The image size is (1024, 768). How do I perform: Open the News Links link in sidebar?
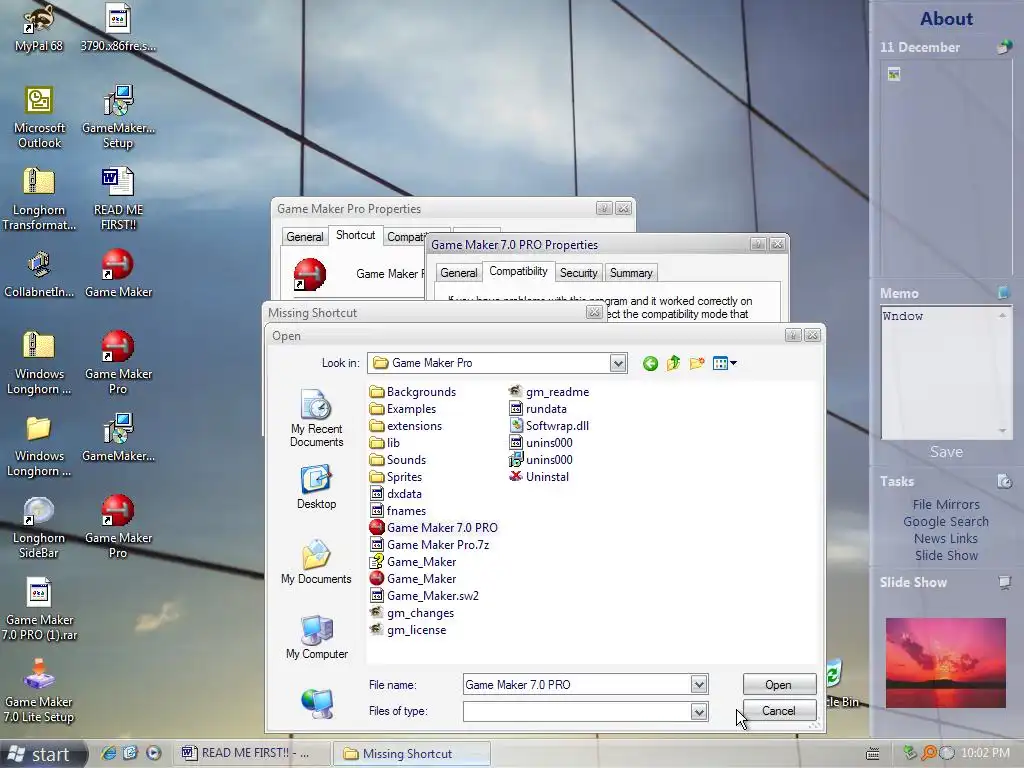click(x=946, y=539)
